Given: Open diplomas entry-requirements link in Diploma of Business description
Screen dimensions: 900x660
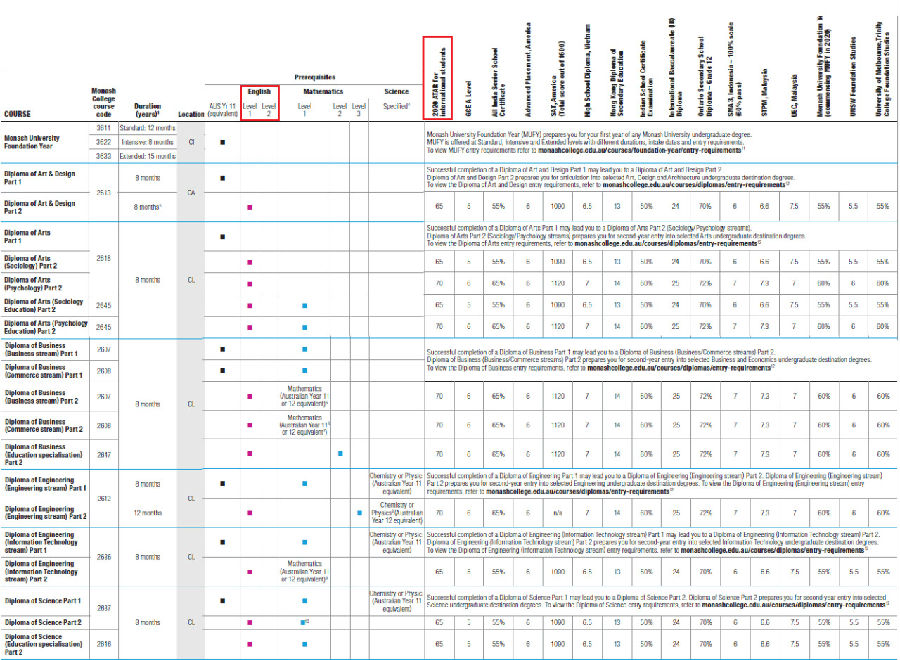Looking at the screenshot, I should [x=679, y=368].
